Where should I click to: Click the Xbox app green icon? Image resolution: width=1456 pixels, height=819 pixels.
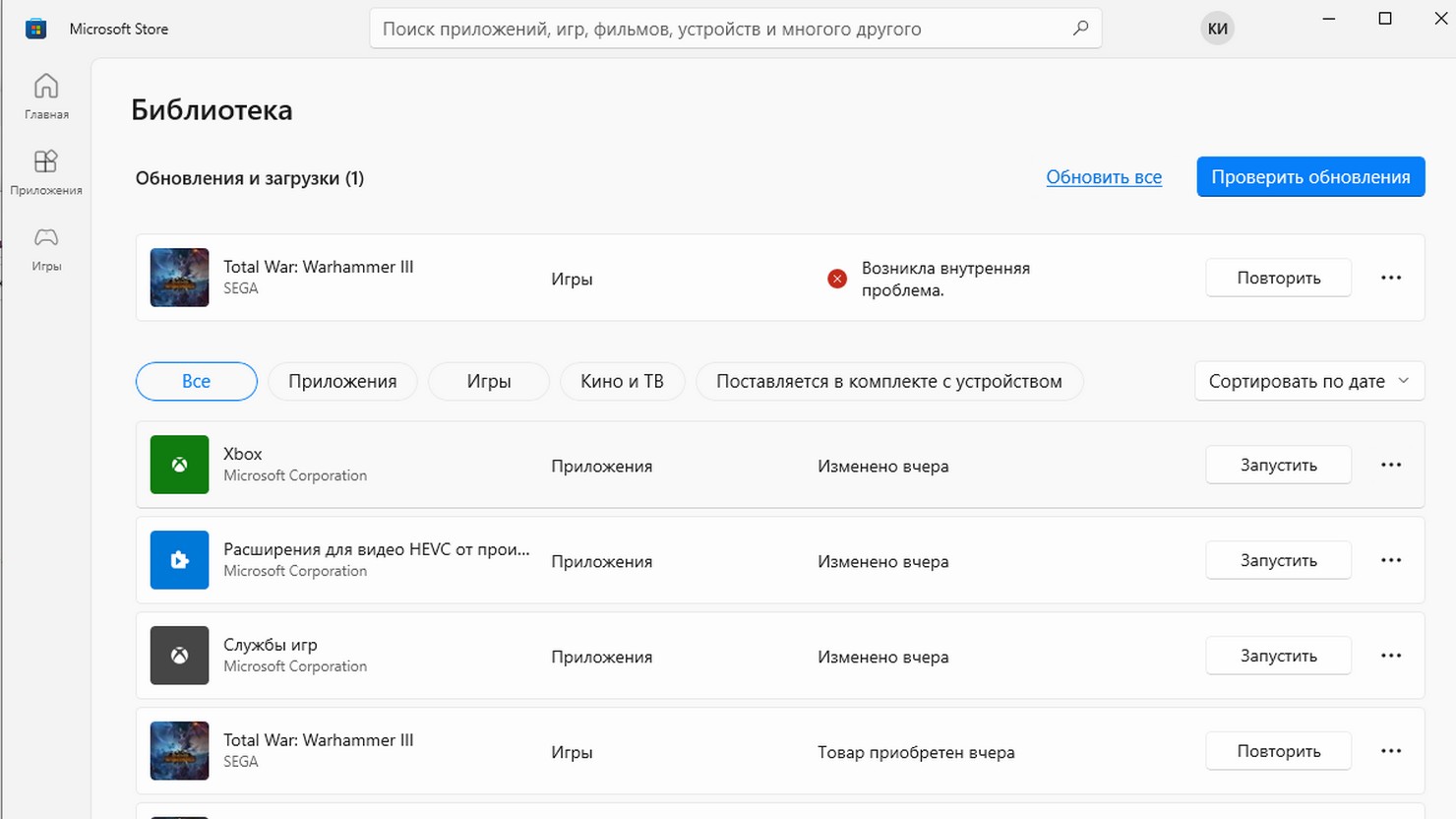[179, 465]
